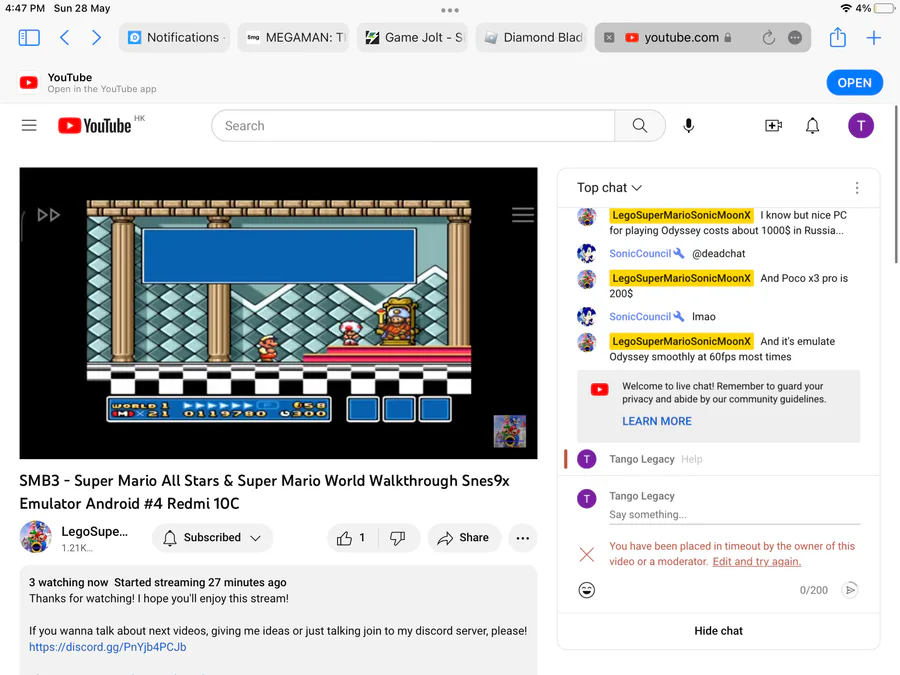Send the chat message
The image size is (900, 675).
tap(850, 590)
